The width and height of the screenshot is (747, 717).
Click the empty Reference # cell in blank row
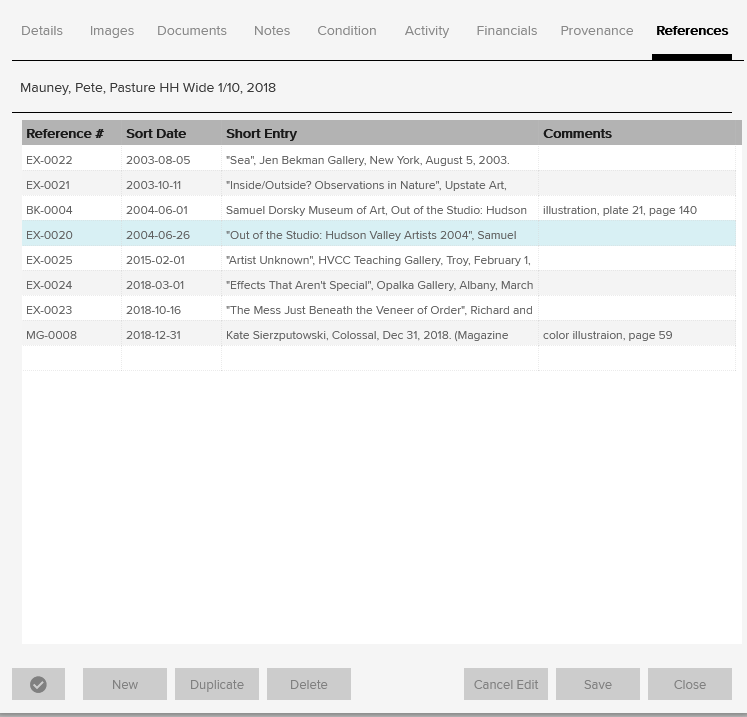click(x=71, y=358)
